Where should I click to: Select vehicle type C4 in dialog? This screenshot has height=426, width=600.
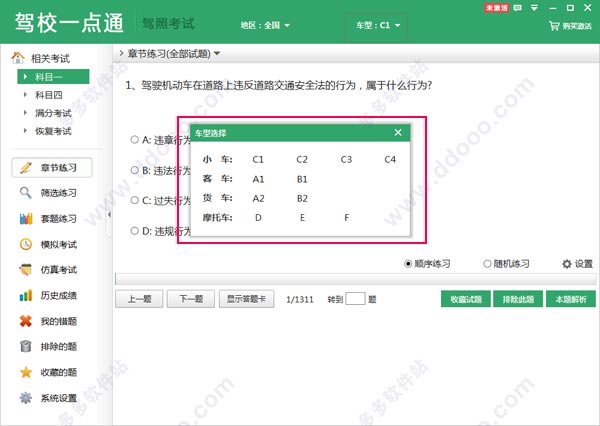390,159
